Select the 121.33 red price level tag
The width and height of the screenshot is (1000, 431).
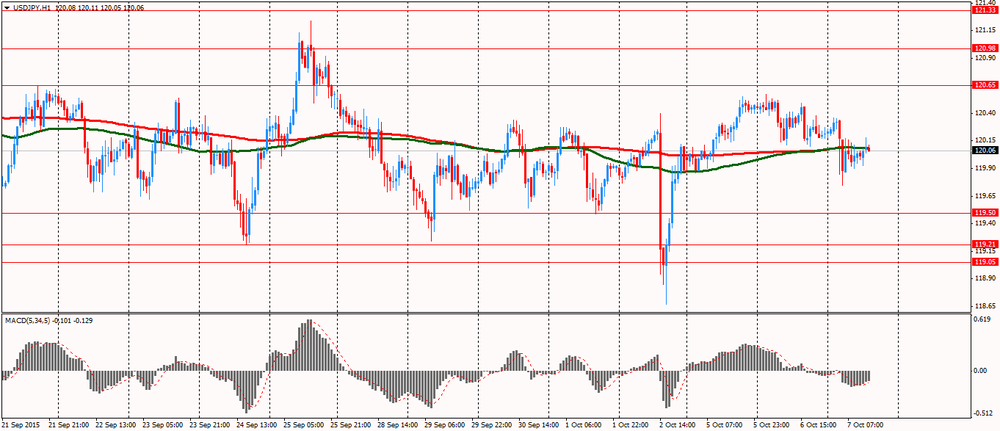pyautogui.click(x=984, y=11)
